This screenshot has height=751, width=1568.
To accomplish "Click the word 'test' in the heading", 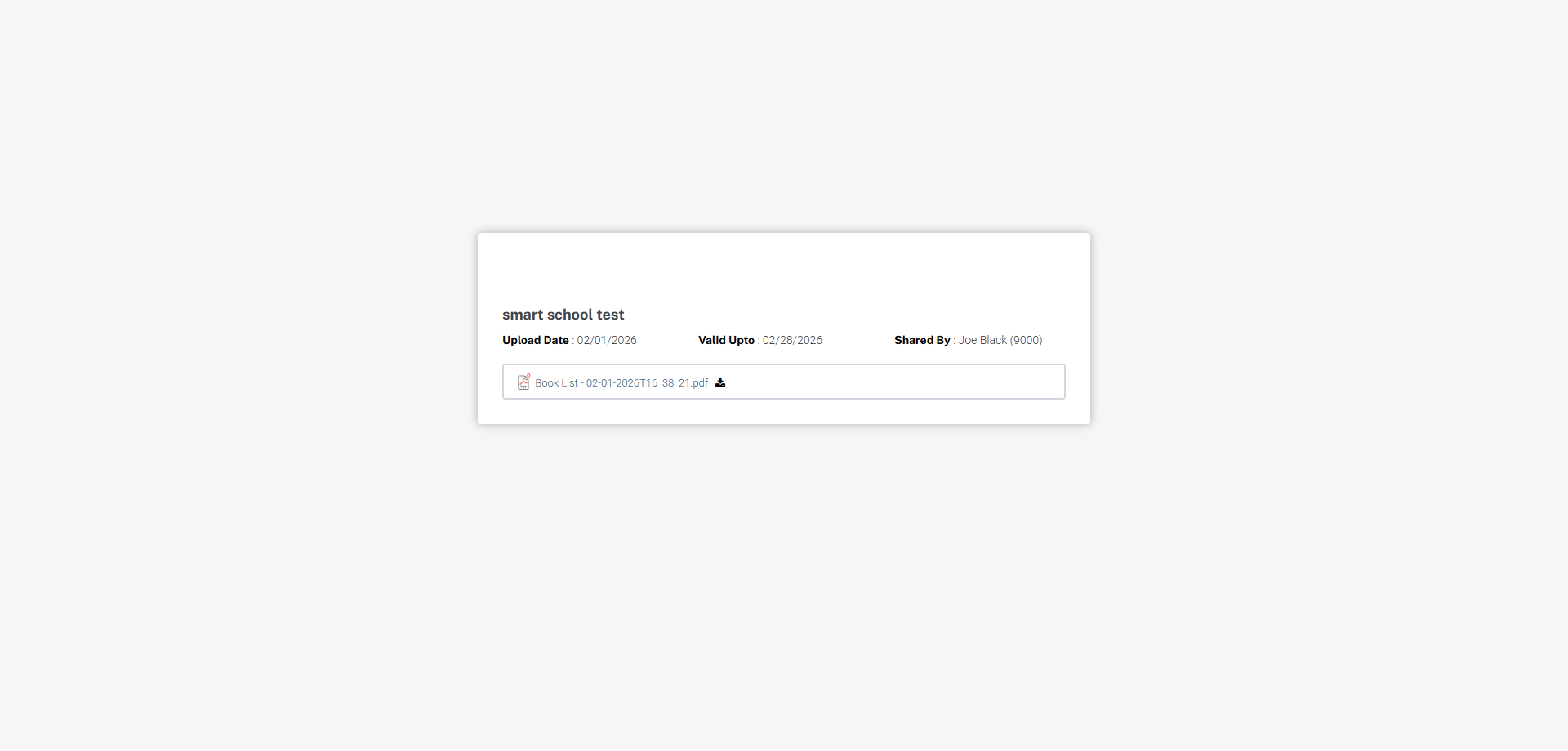I will click(x=610, y=315).
